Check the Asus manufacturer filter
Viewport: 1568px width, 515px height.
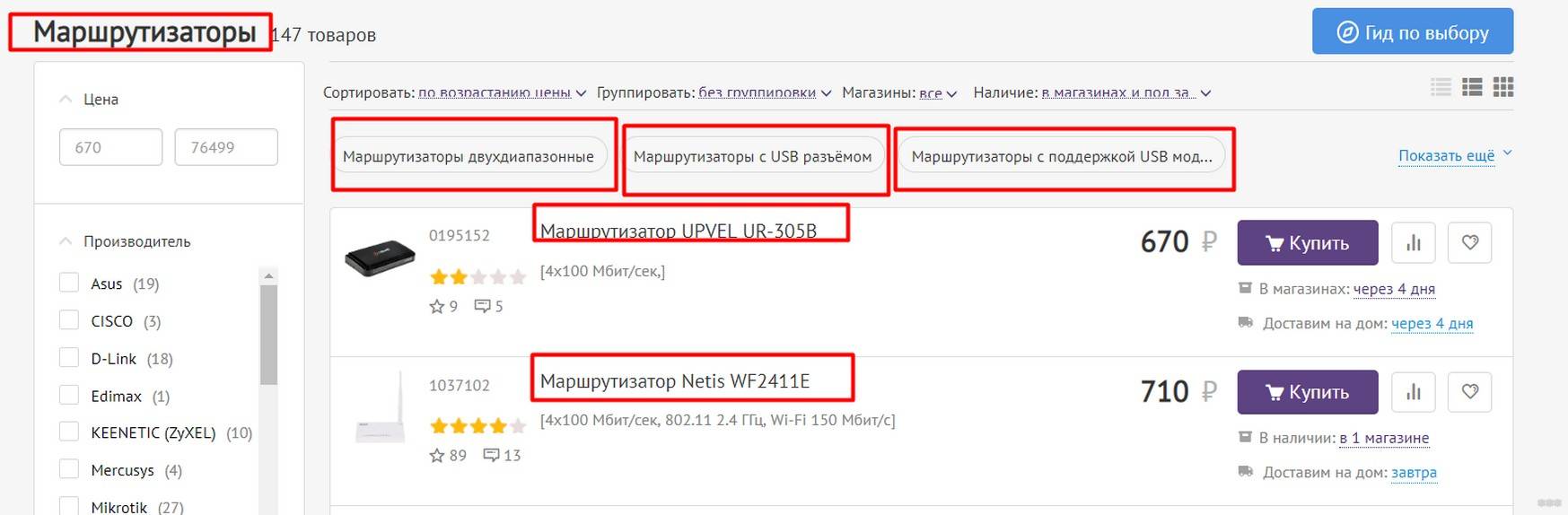(69, 284)
